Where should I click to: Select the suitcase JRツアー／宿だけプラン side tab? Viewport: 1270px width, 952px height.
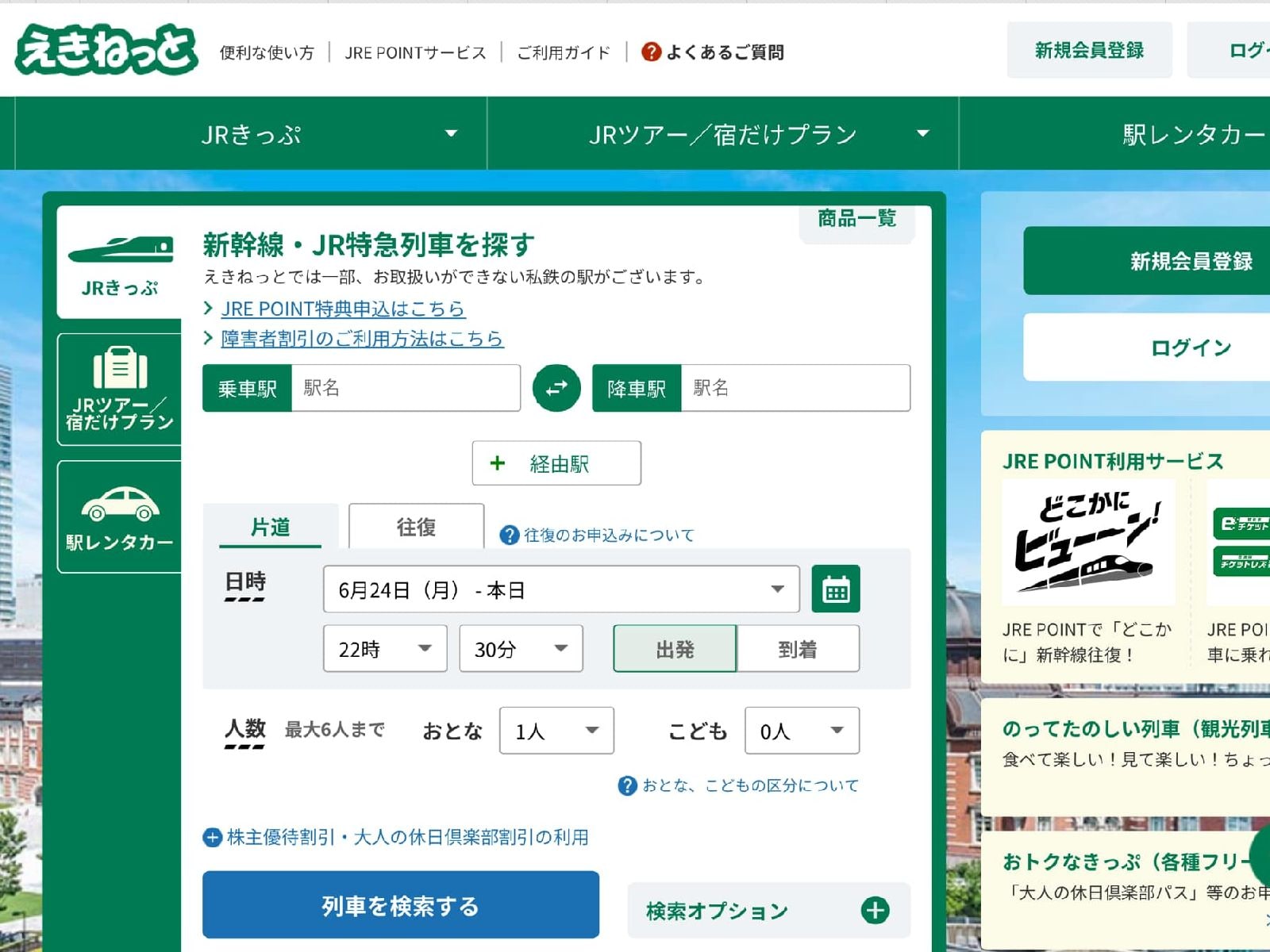[x=119, y=390]
